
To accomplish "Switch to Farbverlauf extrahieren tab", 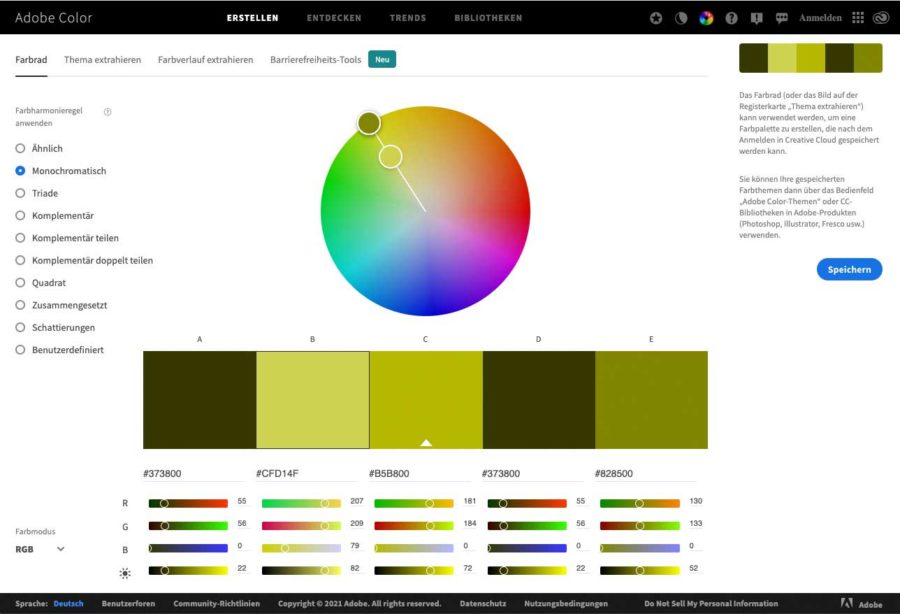I will click(205, 60).
